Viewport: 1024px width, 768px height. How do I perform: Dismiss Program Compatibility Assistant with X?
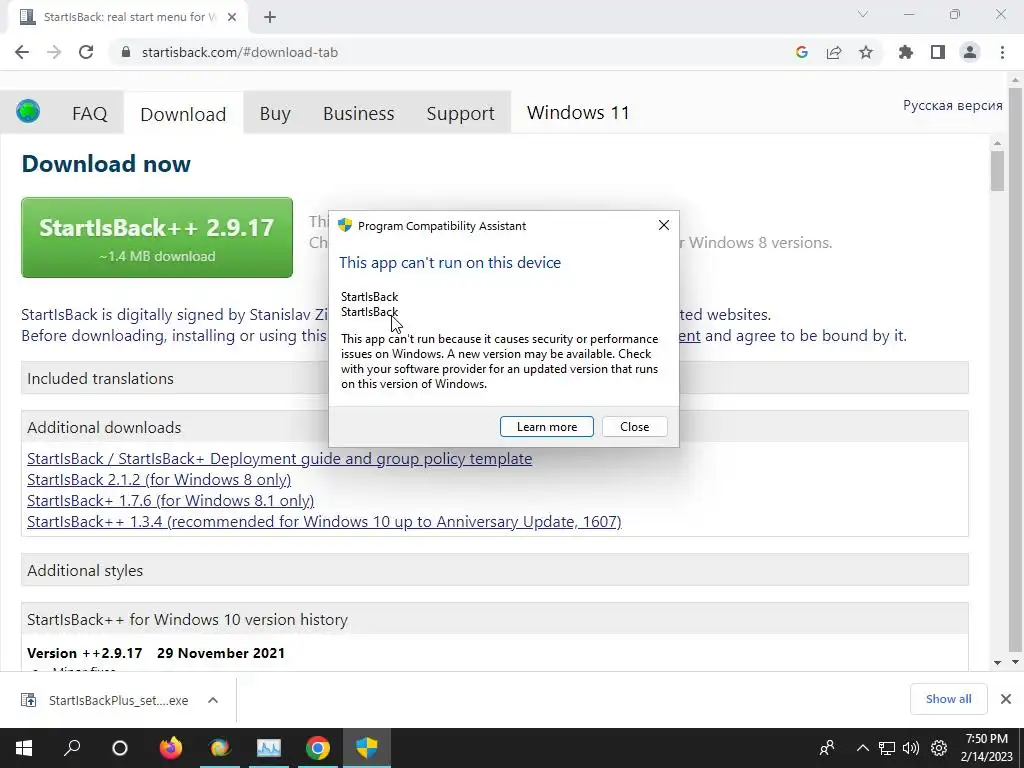tap(664, 225)
